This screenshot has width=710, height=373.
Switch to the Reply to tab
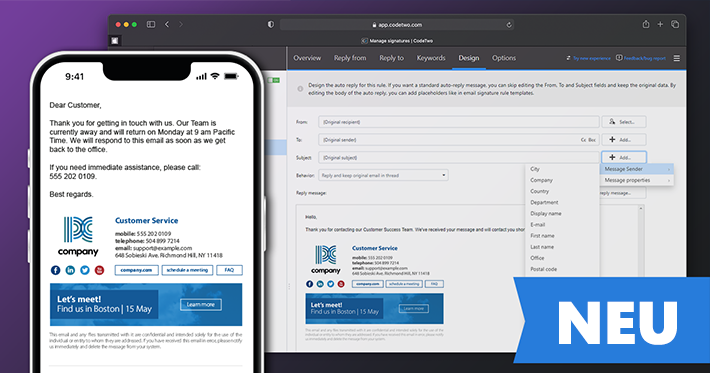(x=392, y=58)
